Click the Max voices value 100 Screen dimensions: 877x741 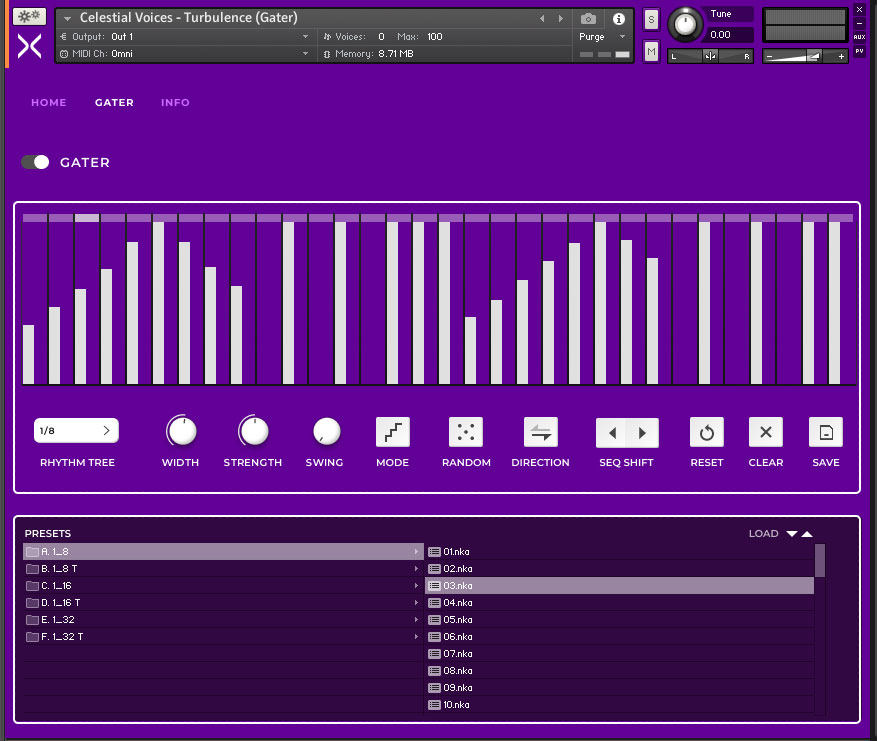[x=435, y=37]
